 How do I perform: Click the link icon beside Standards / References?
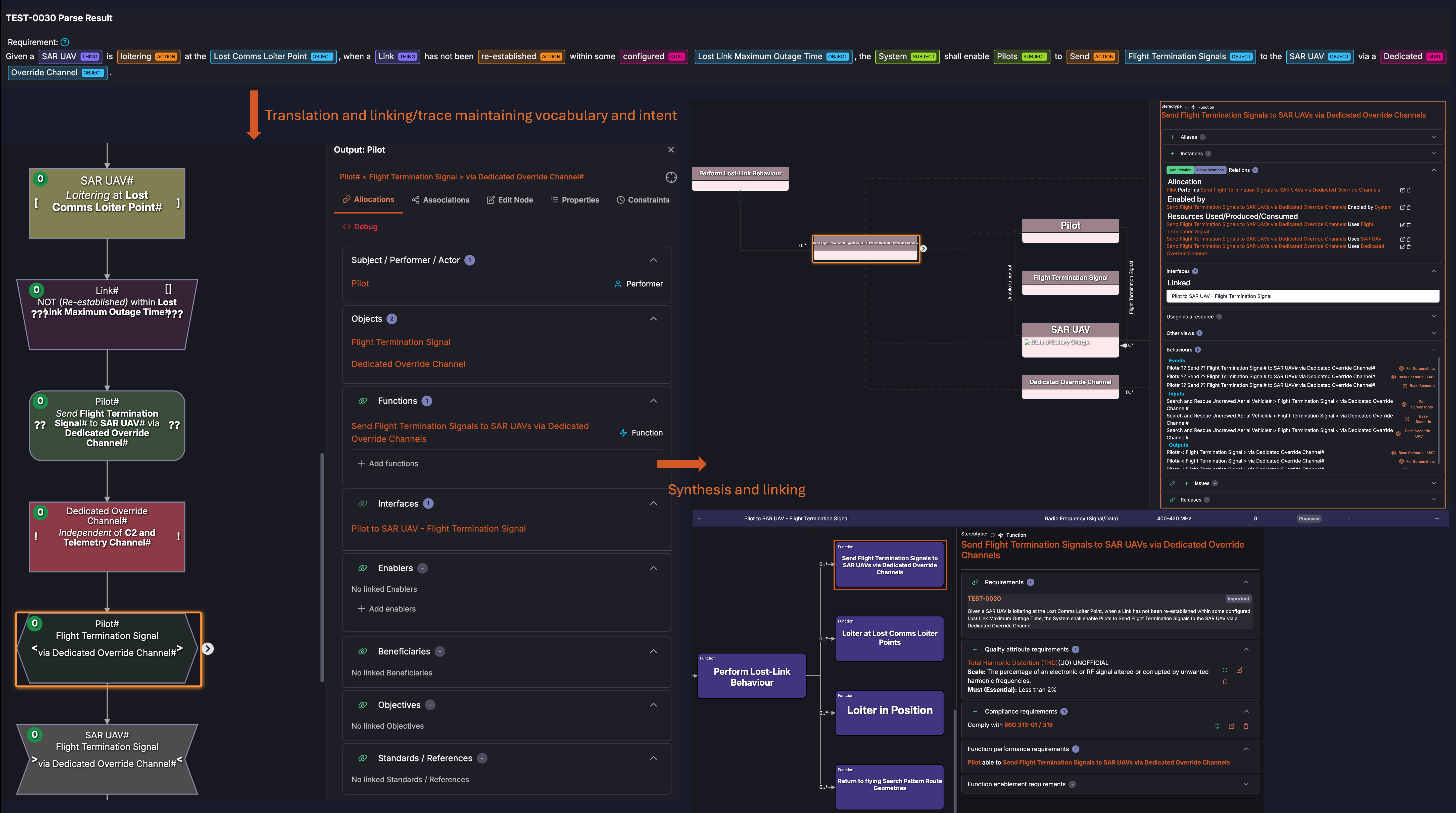coord(363,758)
